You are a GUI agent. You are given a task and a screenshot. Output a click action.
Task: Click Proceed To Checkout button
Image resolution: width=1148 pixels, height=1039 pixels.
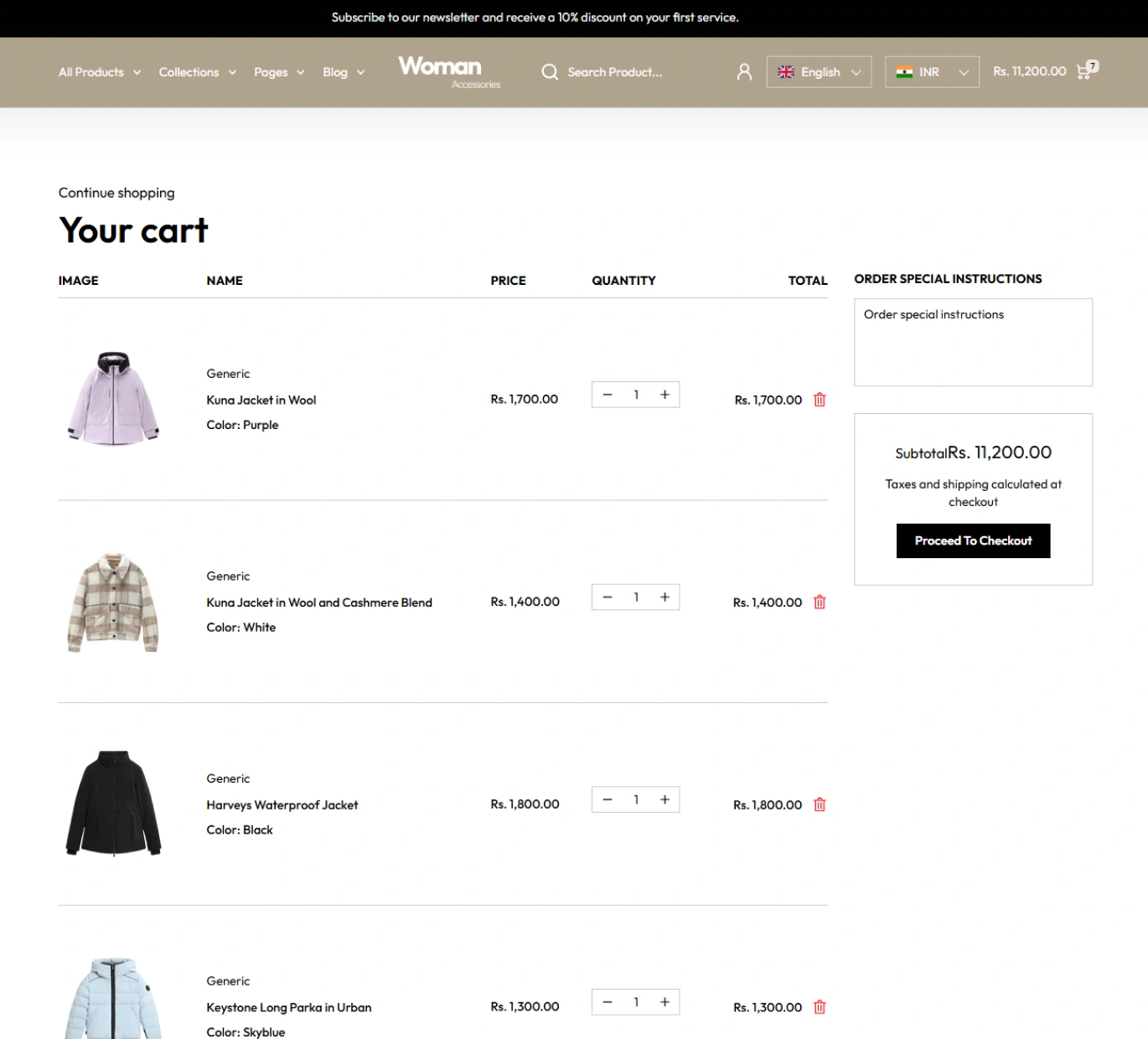972,540
